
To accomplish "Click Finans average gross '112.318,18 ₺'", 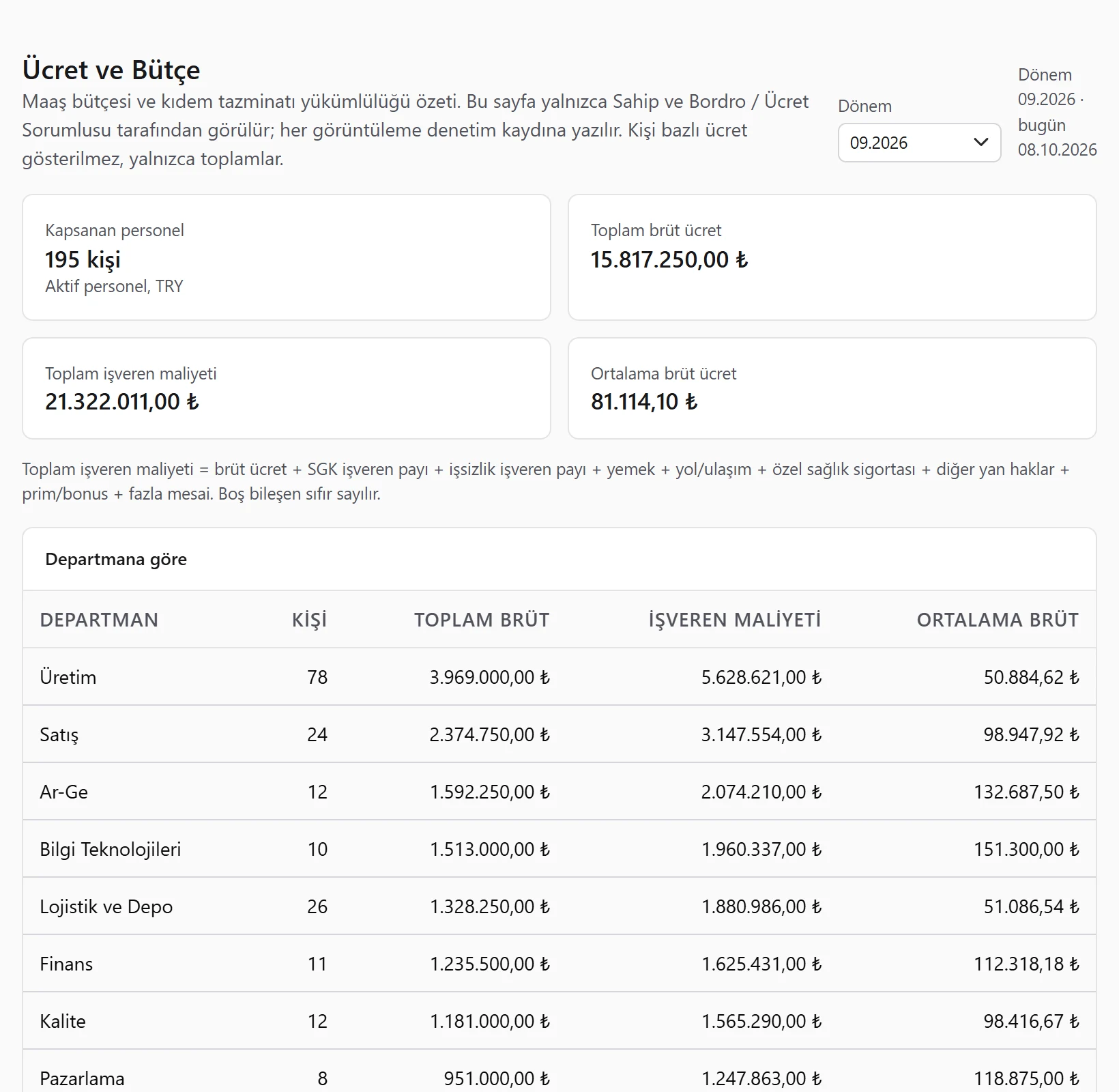I will pos(1026,964).
